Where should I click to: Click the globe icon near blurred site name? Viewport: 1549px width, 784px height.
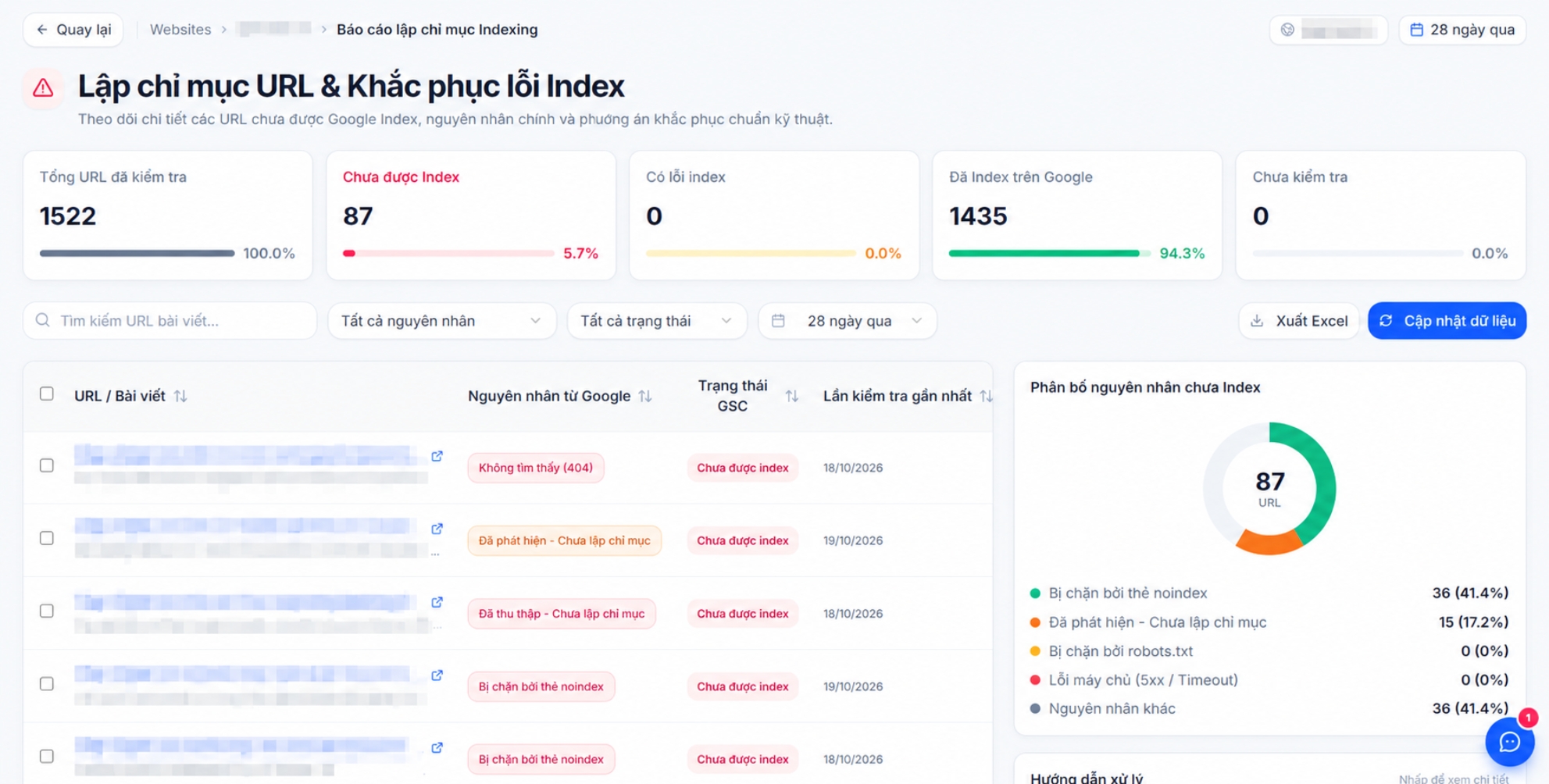click(1287, 30)
